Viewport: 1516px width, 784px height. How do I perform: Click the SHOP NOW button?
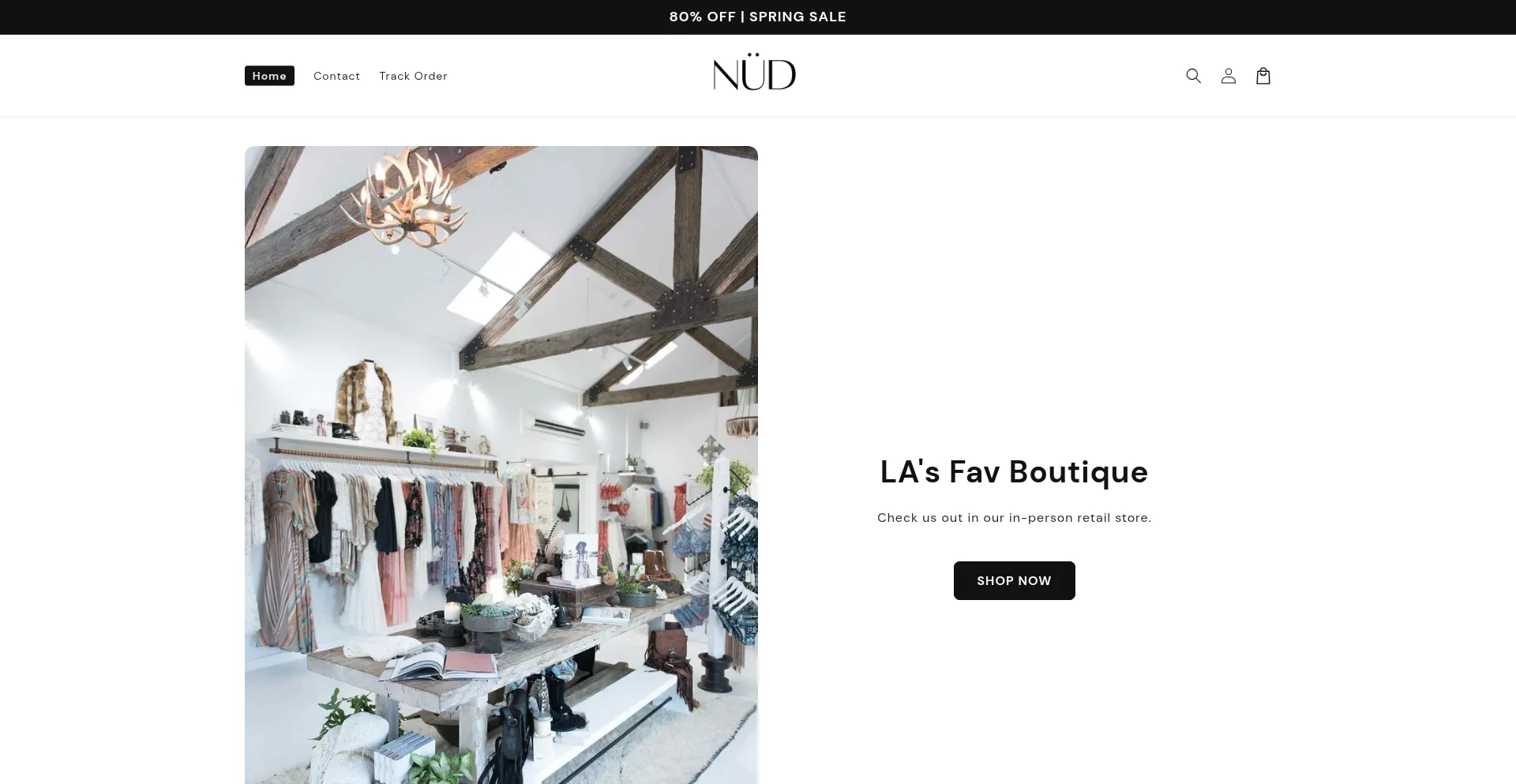point(1014,580)
